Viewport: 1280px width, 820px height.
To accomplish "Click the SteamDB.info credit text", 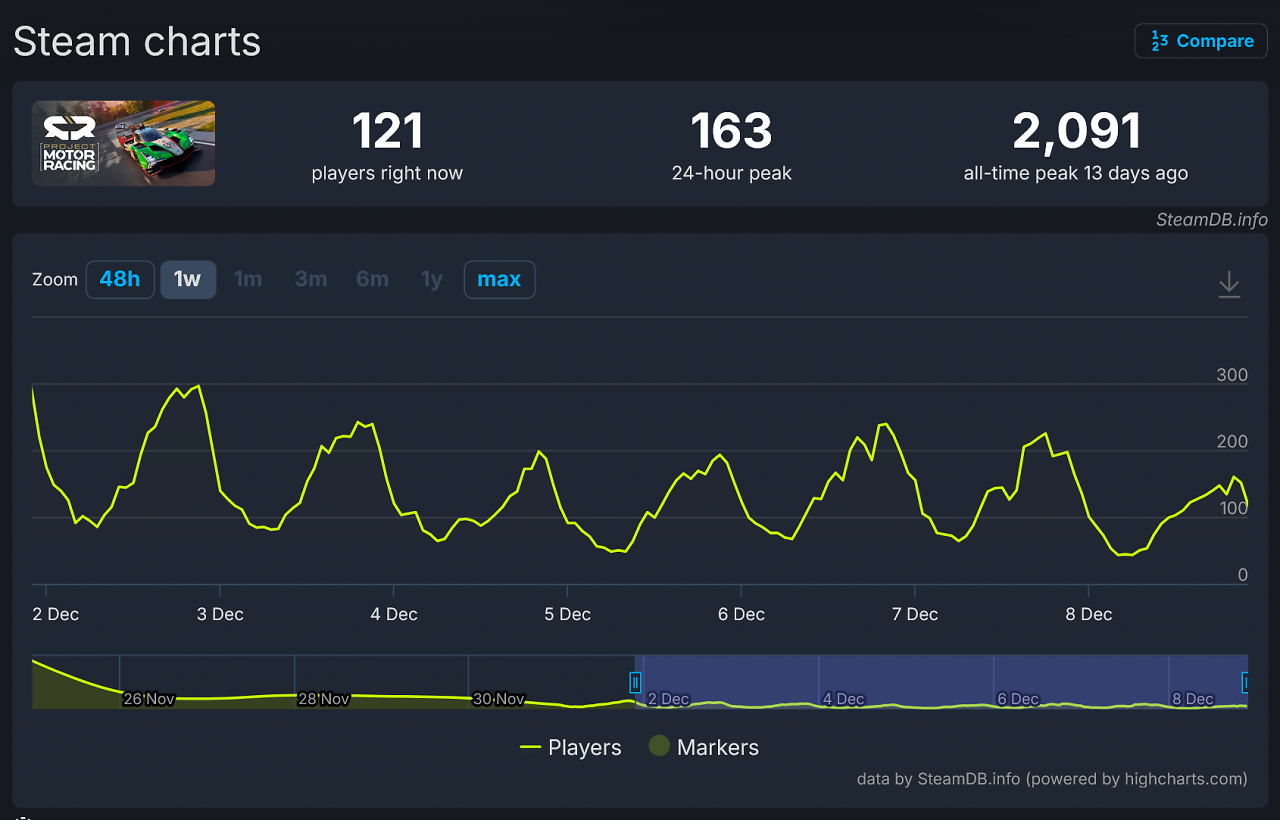I will pyautogui.click(x=1212, y=220).
